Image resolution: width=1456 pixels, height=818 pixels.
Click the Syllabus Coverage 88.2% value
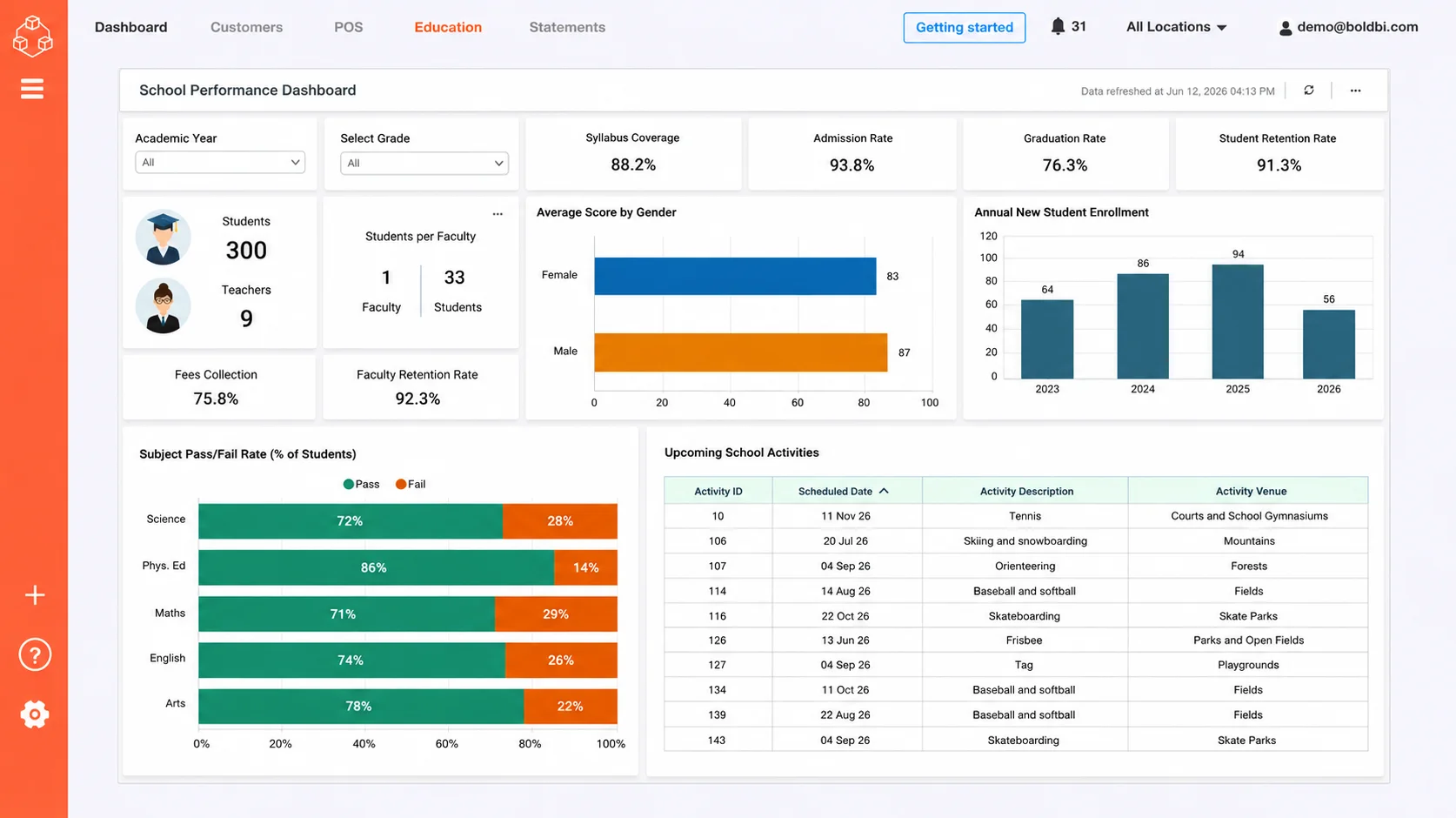633,164
